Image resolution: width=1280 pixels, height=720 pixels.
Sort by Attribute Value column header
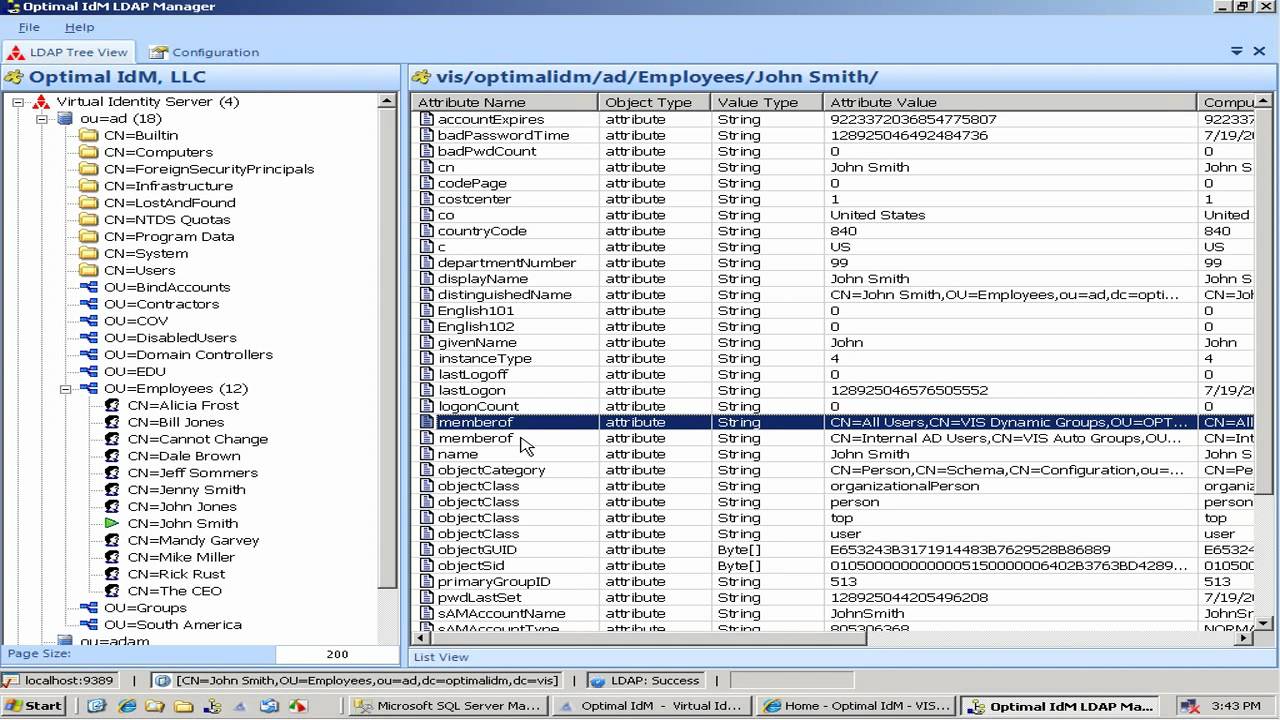coord(1009,102)
